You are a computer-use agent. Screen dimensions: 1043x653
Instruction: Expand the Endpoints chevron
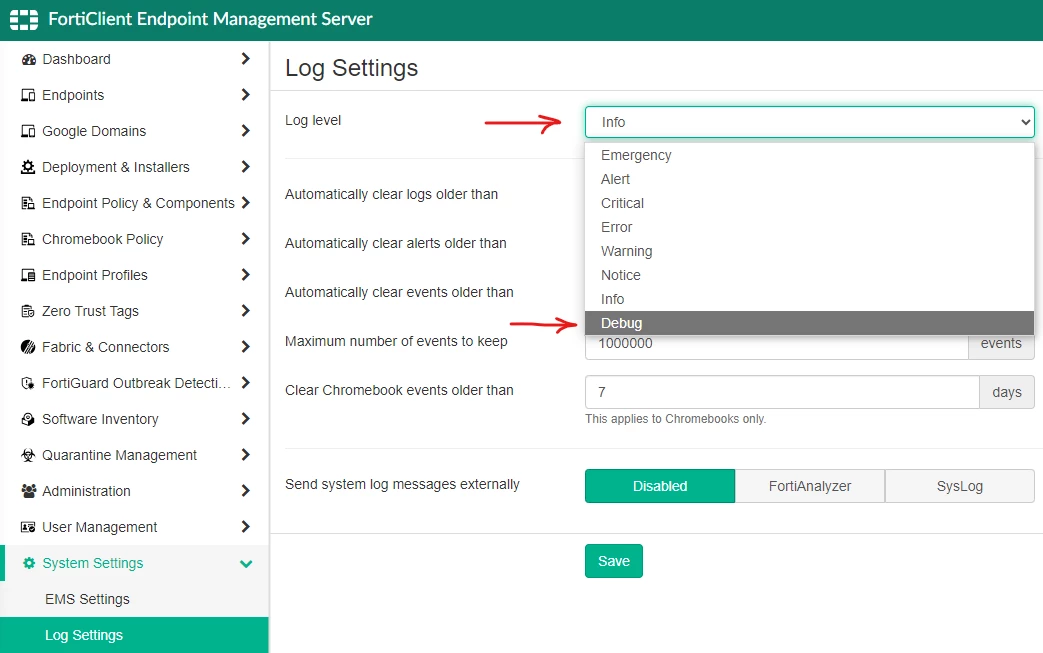245,94
